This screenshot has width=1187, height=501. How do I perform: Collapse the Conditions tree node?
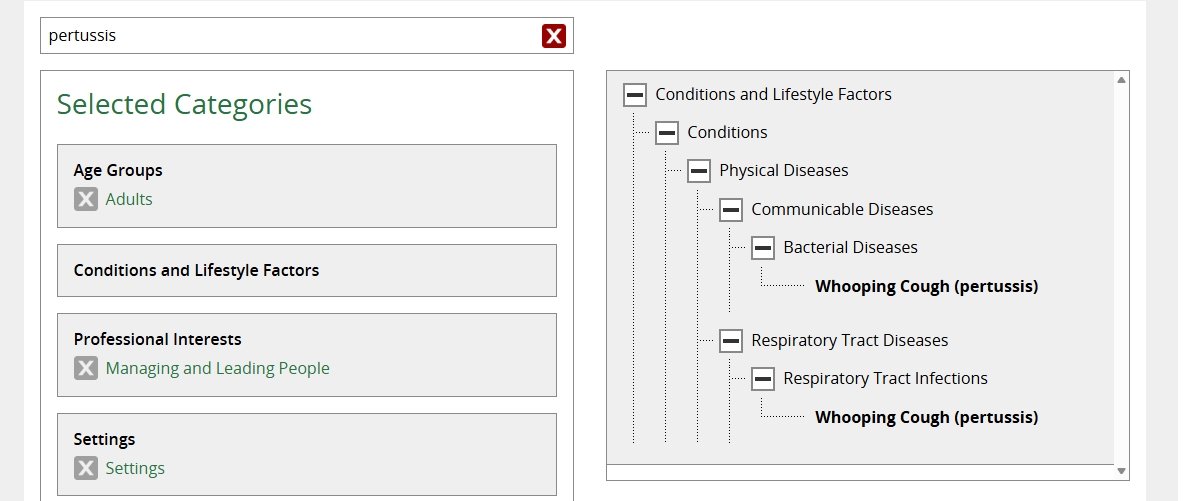(667, 133)
